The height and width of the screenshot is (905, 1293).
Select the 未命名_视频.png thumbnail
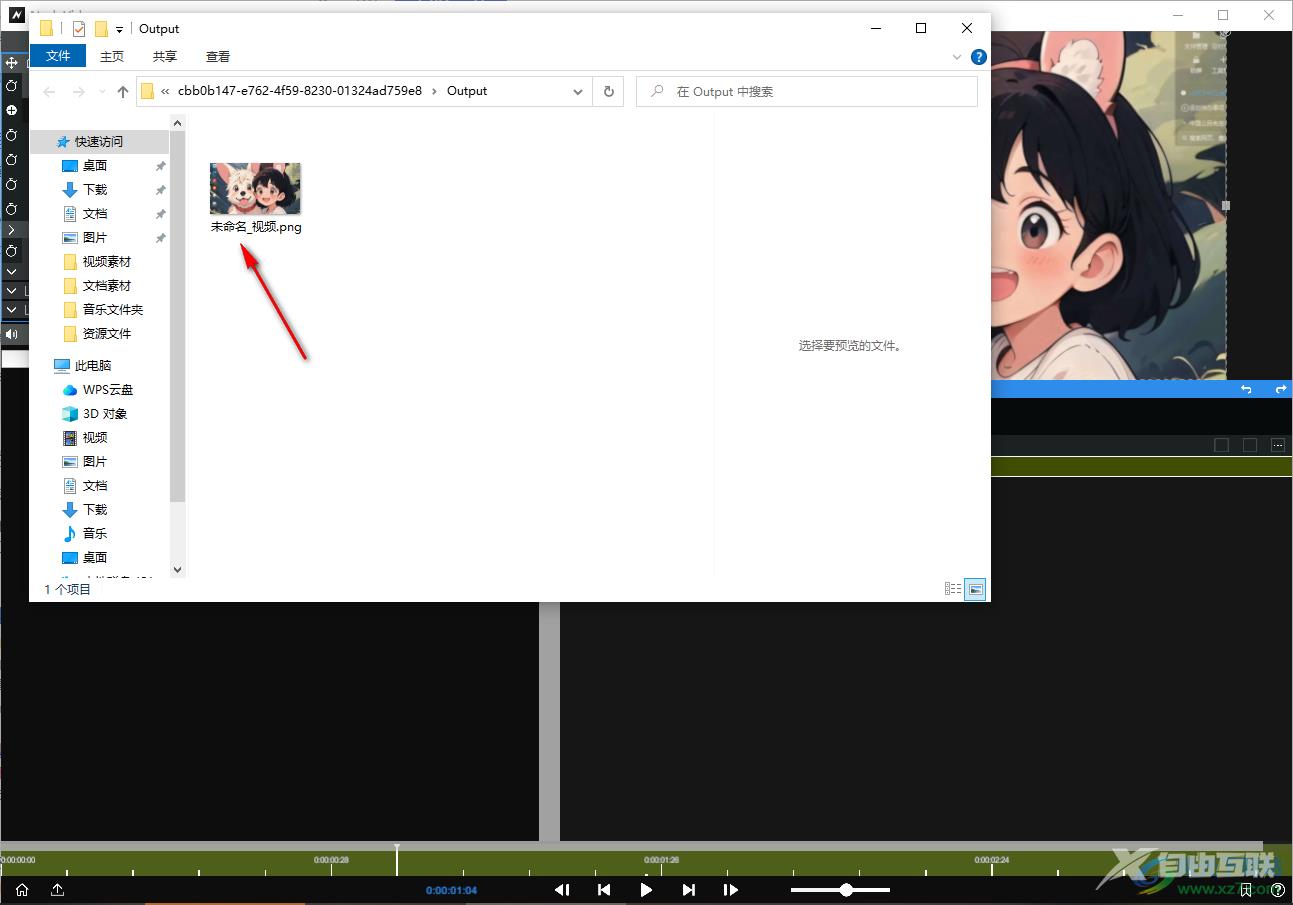coord(255,189)
